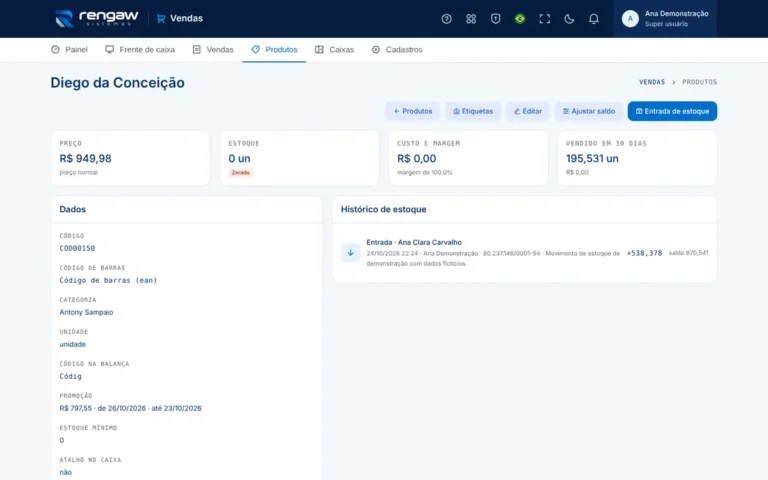768x480 pixels.
Task: Click Entrada de estoque button
Action: 672,111
